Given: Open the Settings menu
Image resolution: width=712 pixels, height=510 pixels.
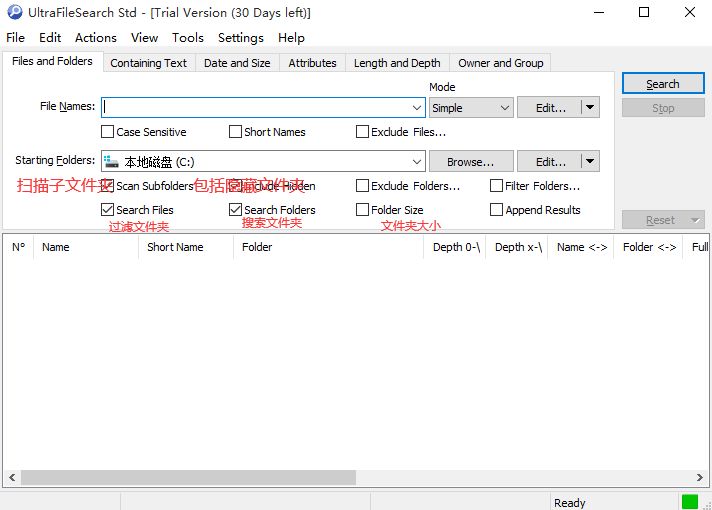Looking at the screenshot, I should click(241, 38).
